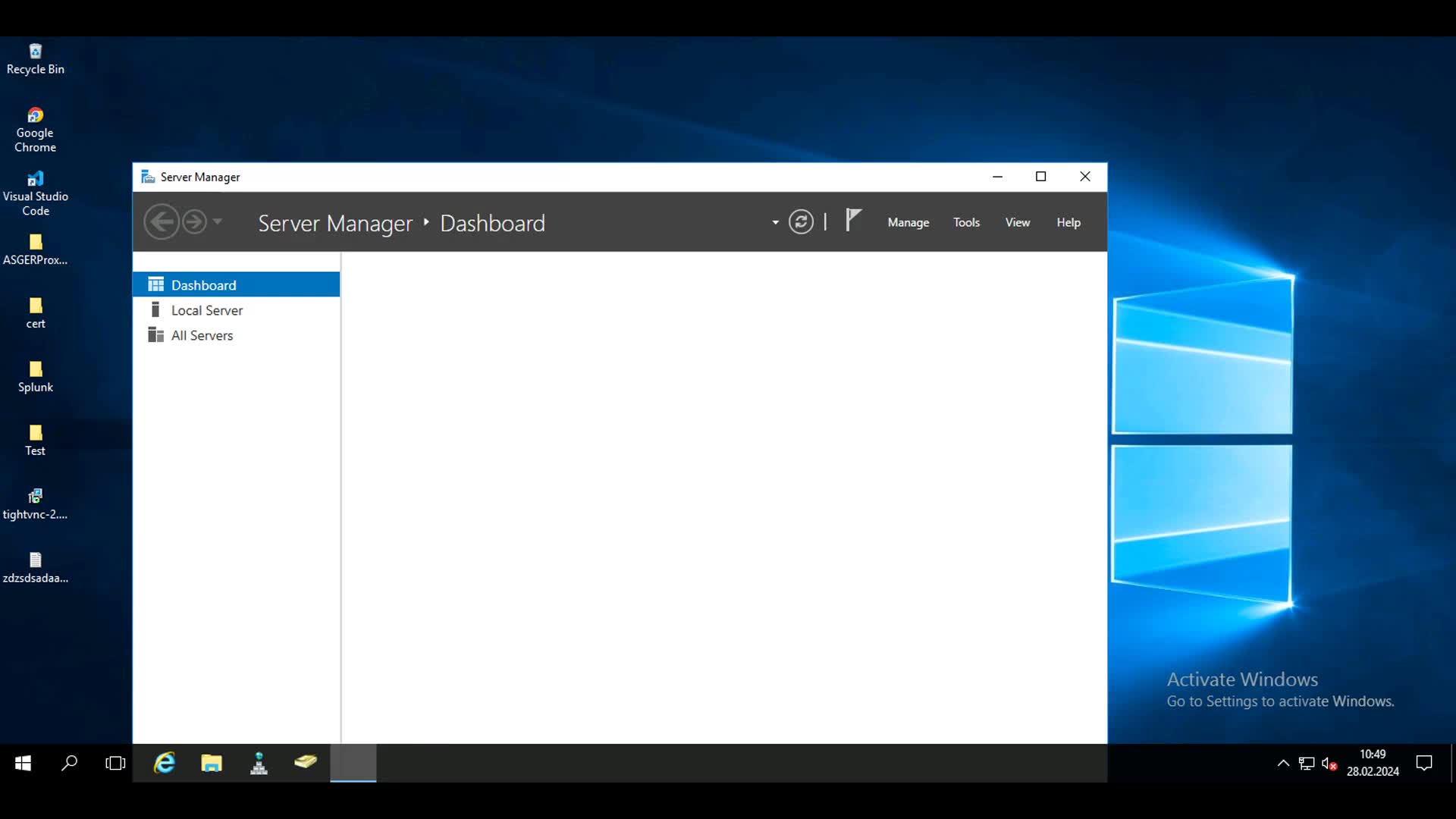
Task: Open the View menu
Action: [x=1017, y=222]
